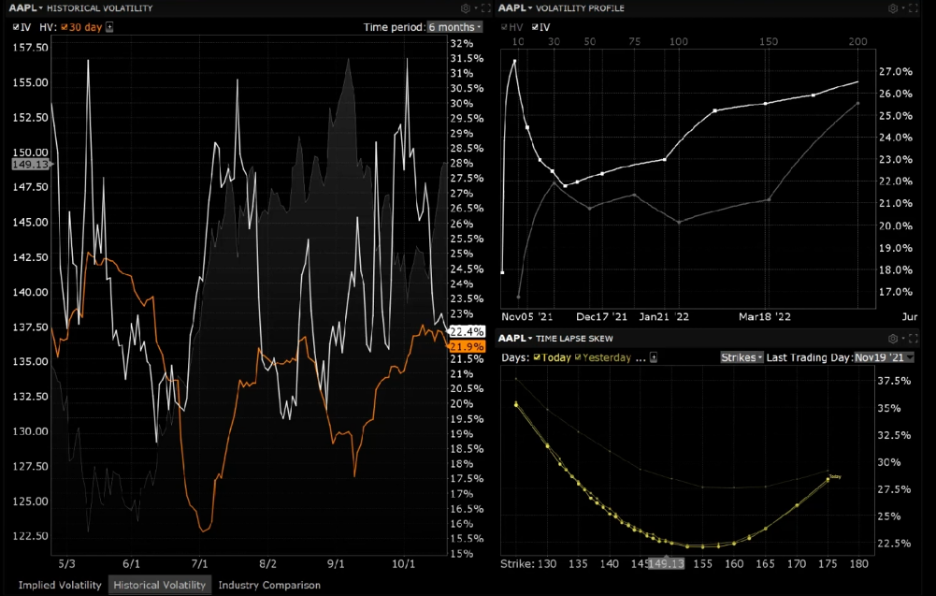Viewport: 936px width, 596px height.
Task: Click the 157.50 price axis label
Action: coord(30,48)
